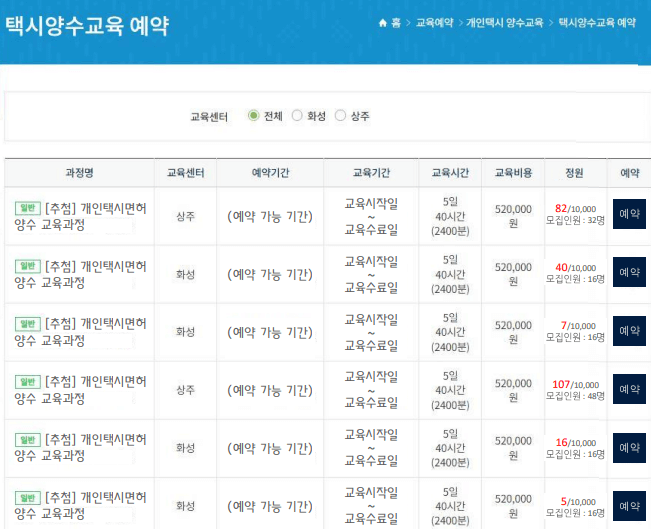Click course name in 82/10,000 row
The width and height of the screenshot is (651, 529).
[81, 216]
